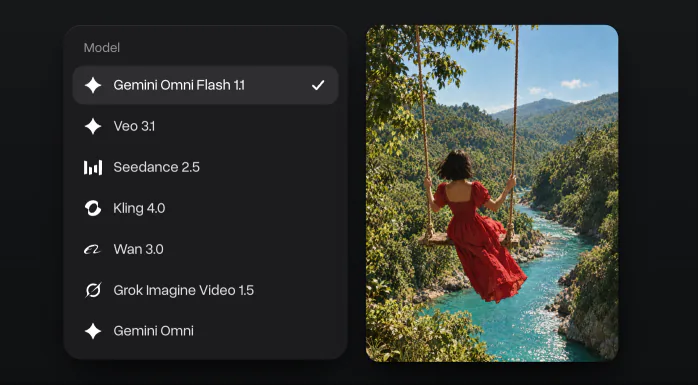
Task: Click the Kling swirl logo icon
Action: (93, 208)
